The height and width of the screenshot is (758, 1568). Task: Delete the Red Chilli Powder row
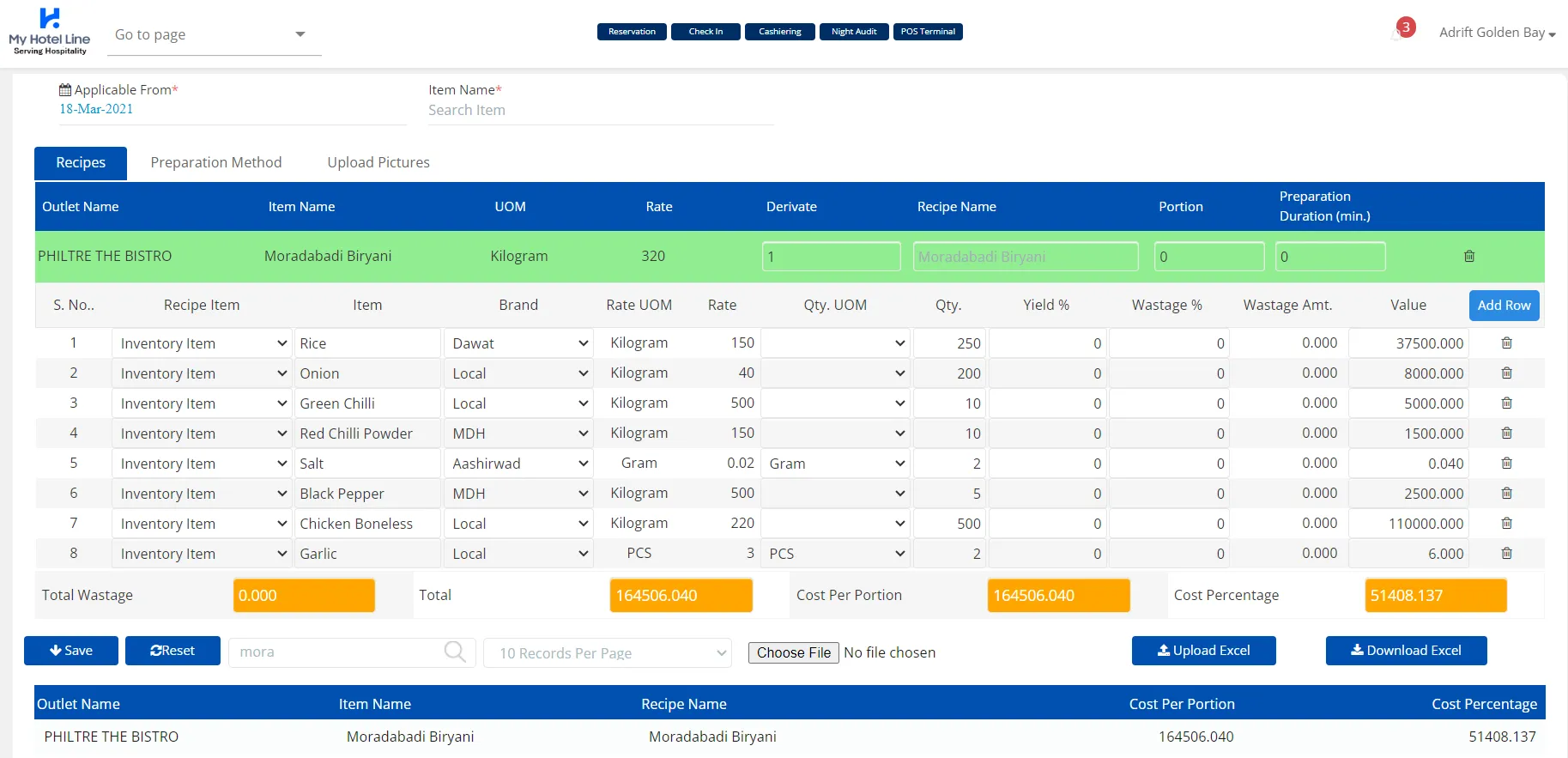pos(1506,434)
